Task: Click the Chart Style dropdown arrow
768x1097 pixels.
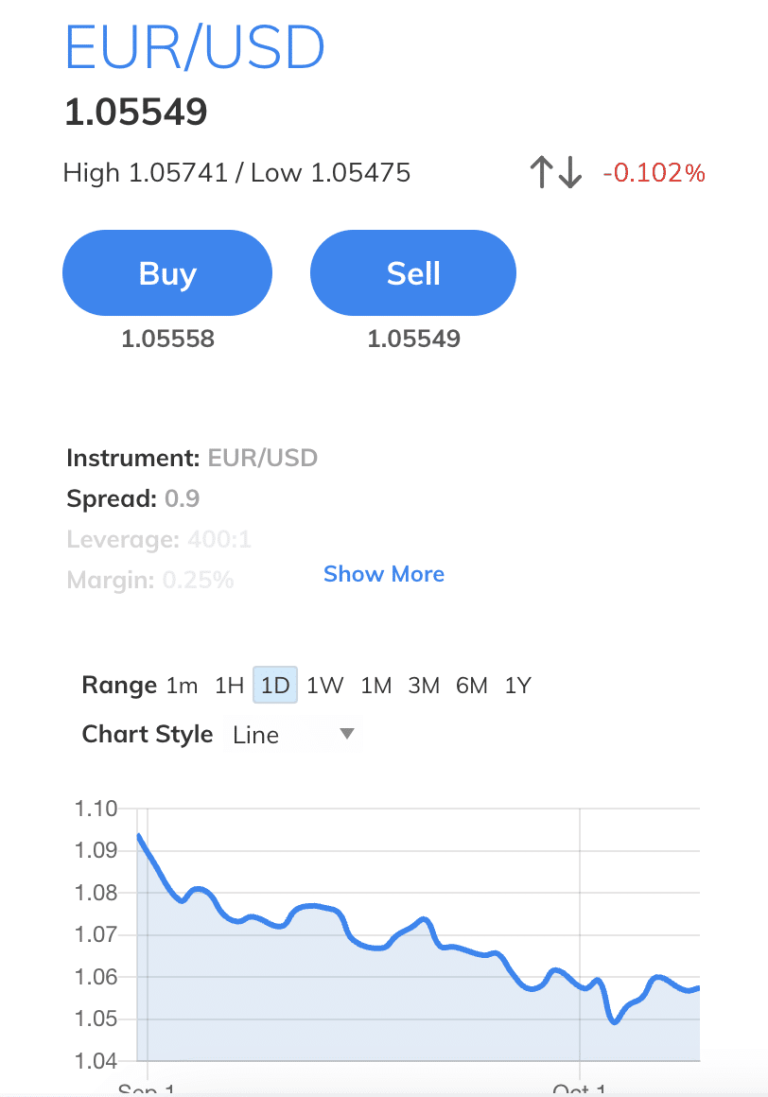Action: (347, 734)
